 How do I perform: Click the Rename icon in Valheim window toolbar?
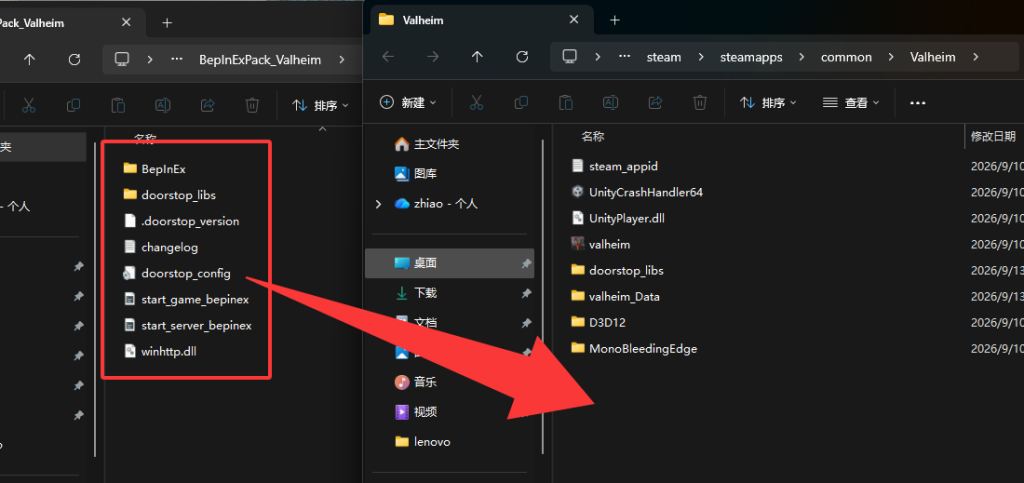611,102
